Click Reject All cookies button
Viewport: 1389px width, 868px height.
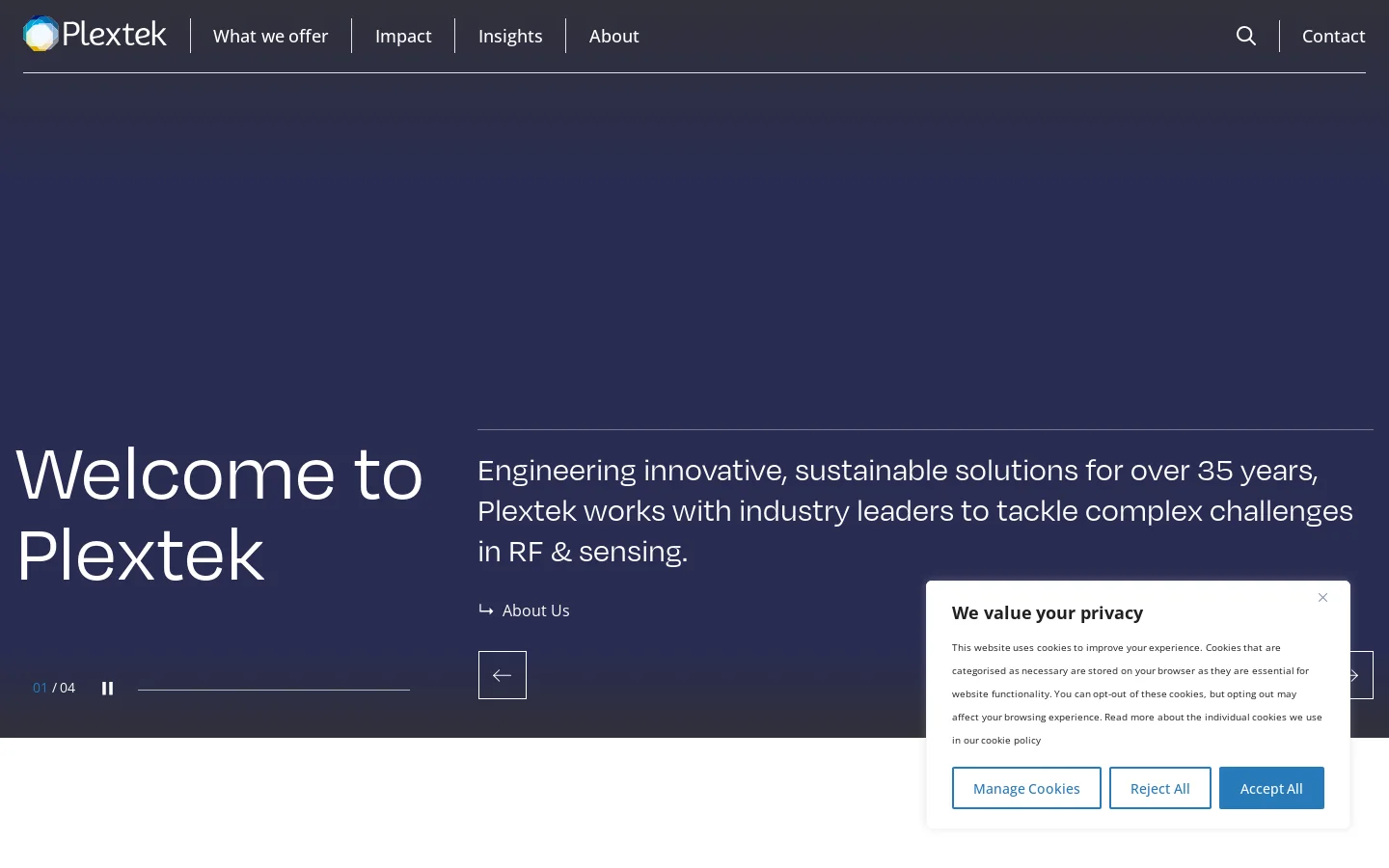1160,788
